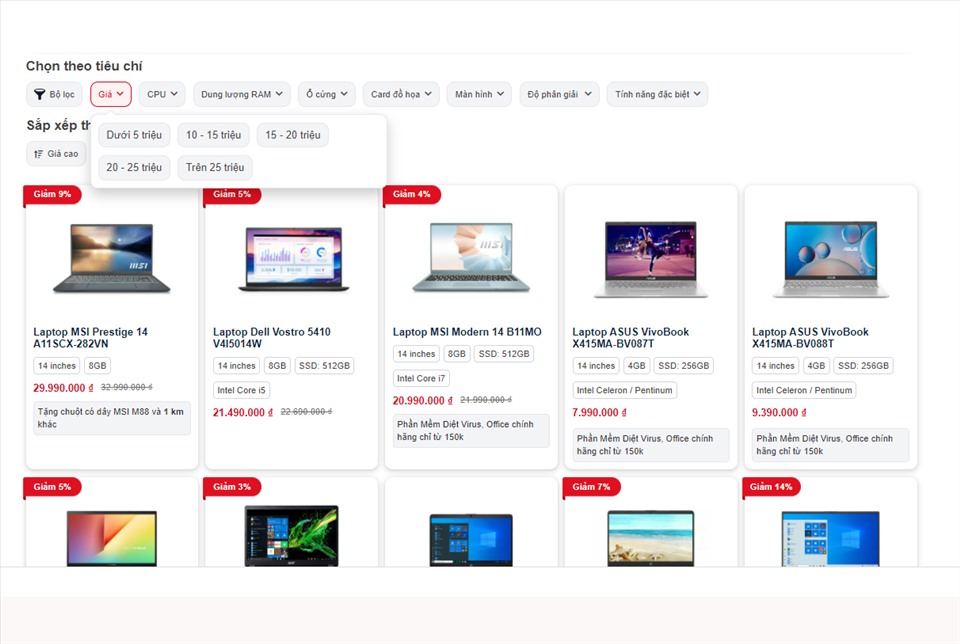Select the 15 - 20 triệu option
Screen dimensions: 960x644
pos(293,135)
